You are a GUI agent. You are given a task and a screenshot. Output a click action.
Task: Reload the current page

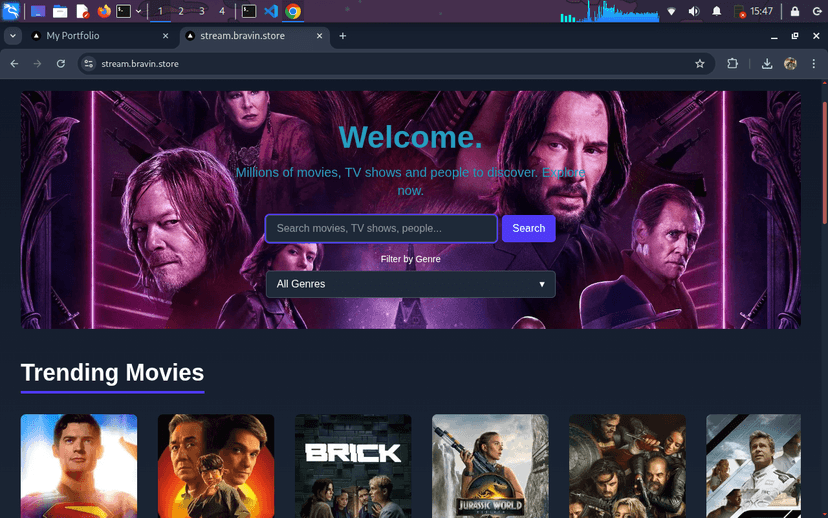61,64
